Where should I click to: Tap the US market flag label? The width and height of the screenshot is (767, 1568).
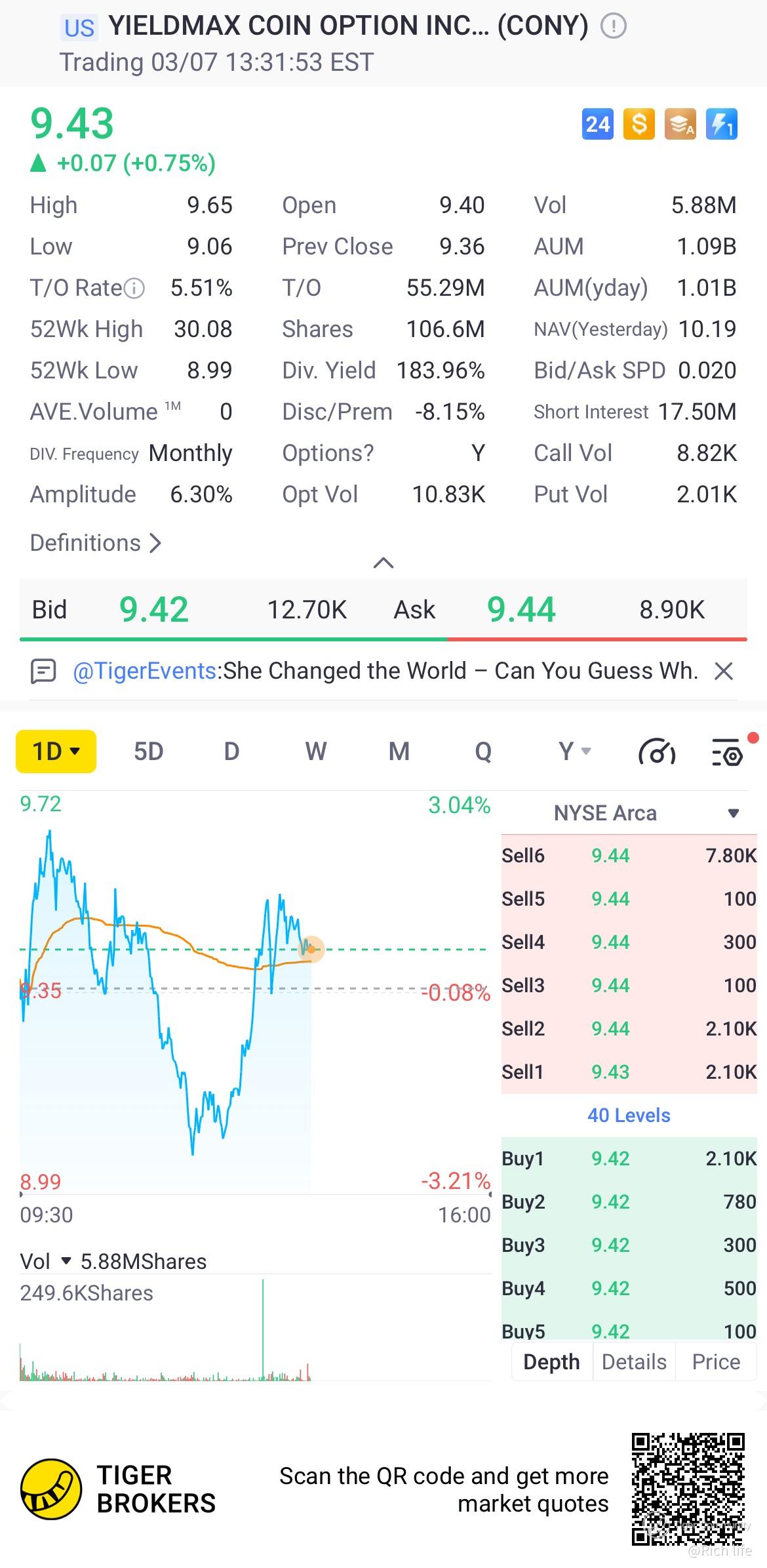pos(79,28)
